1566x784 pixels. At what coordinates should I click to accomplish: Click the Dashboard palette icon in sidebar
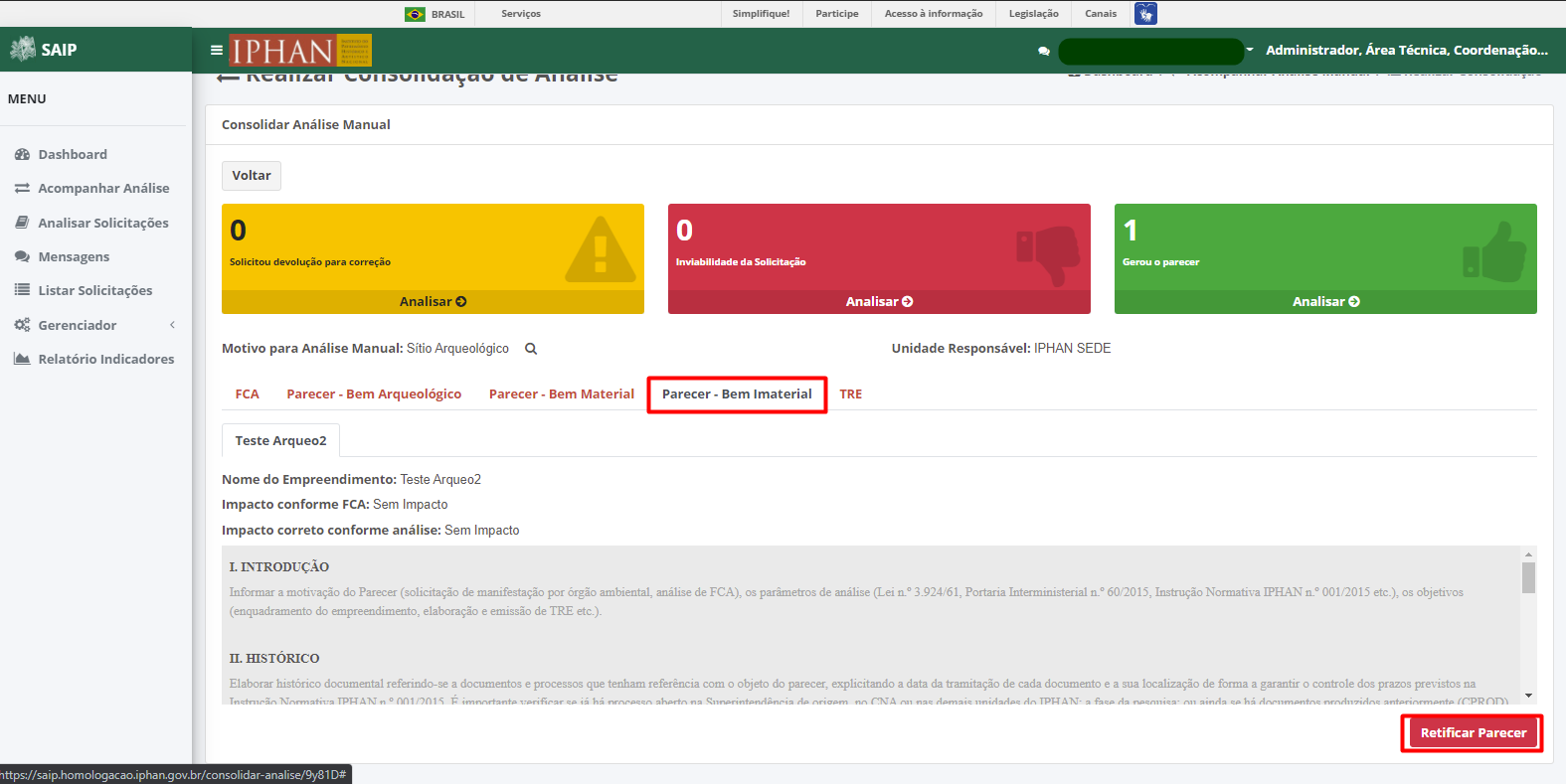[22, 154]
